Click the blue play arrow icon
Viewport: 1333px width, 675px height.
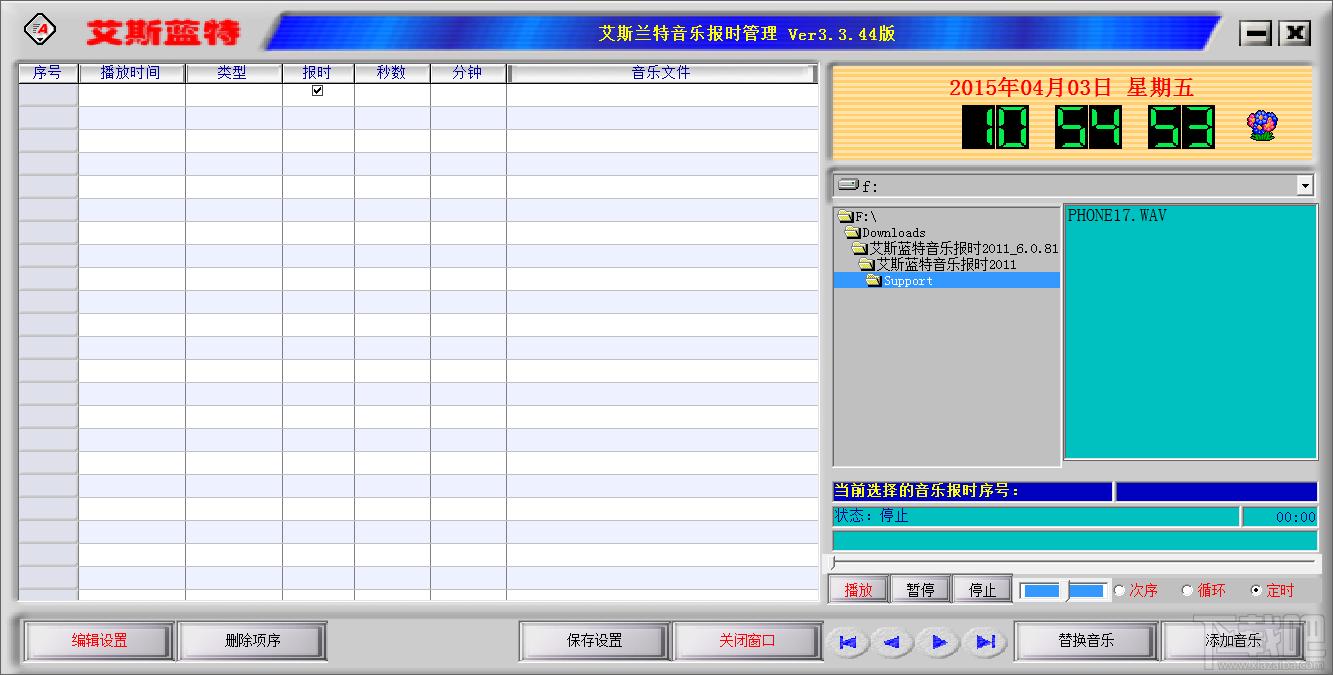click(938, 642)
